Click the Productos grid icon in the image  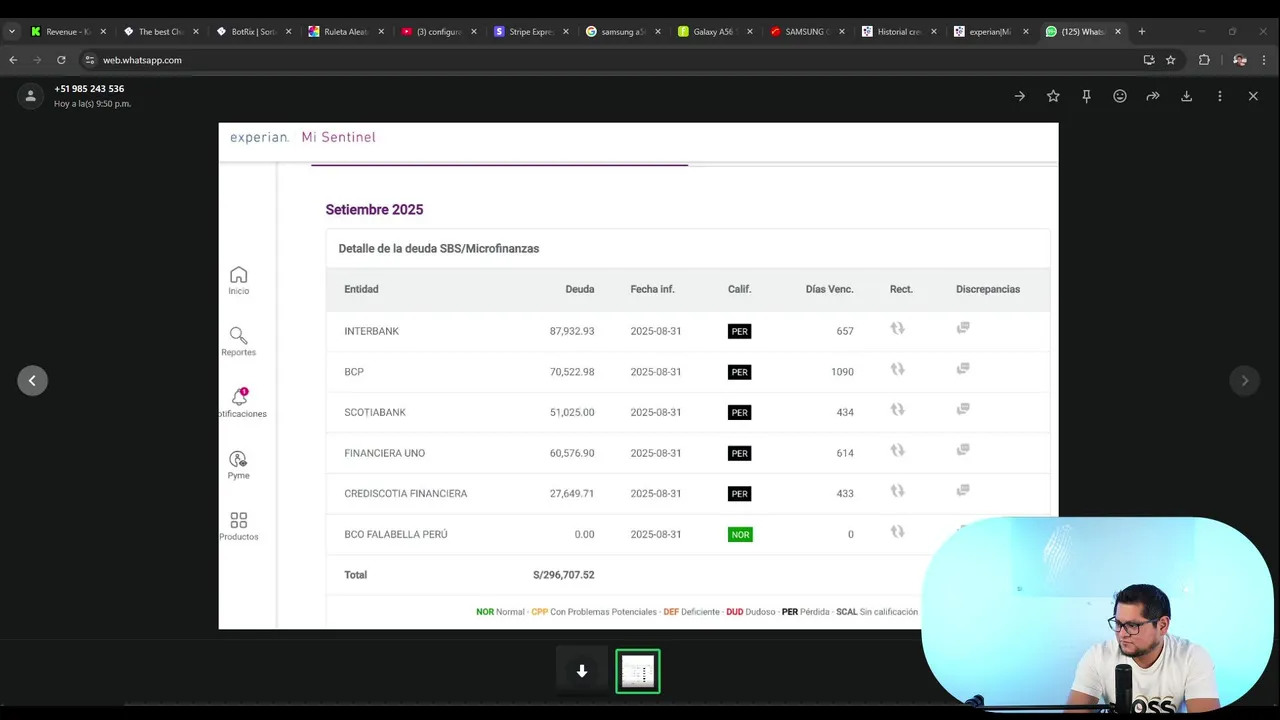[x=238, y=520]
